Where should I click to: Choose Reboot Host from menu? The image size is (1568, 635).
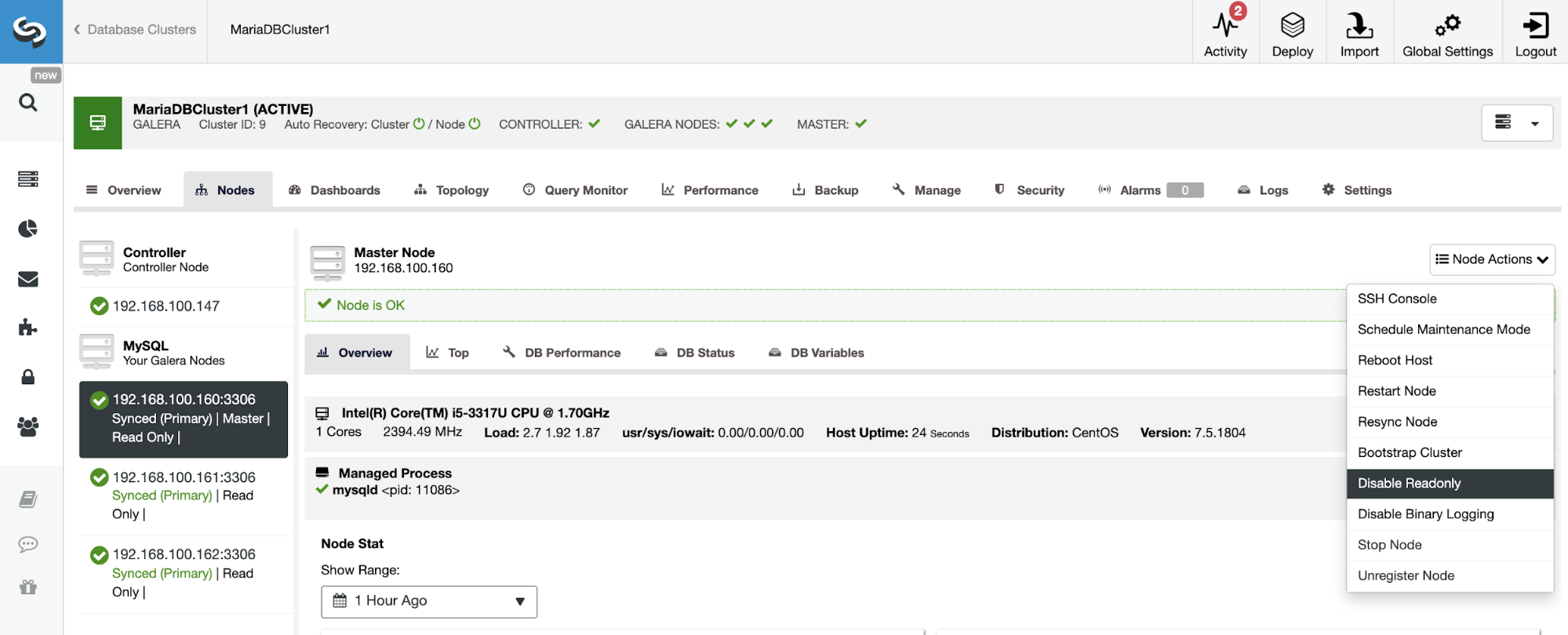pos(1450,361)
